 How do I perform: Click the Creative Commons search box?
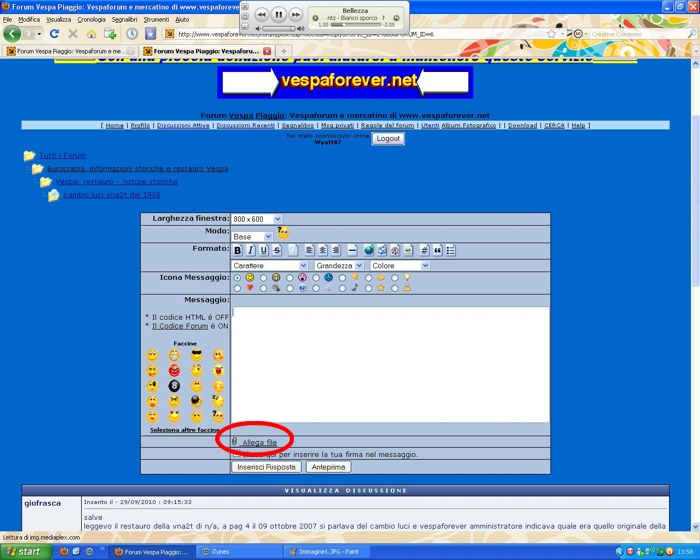click(638, 34)
